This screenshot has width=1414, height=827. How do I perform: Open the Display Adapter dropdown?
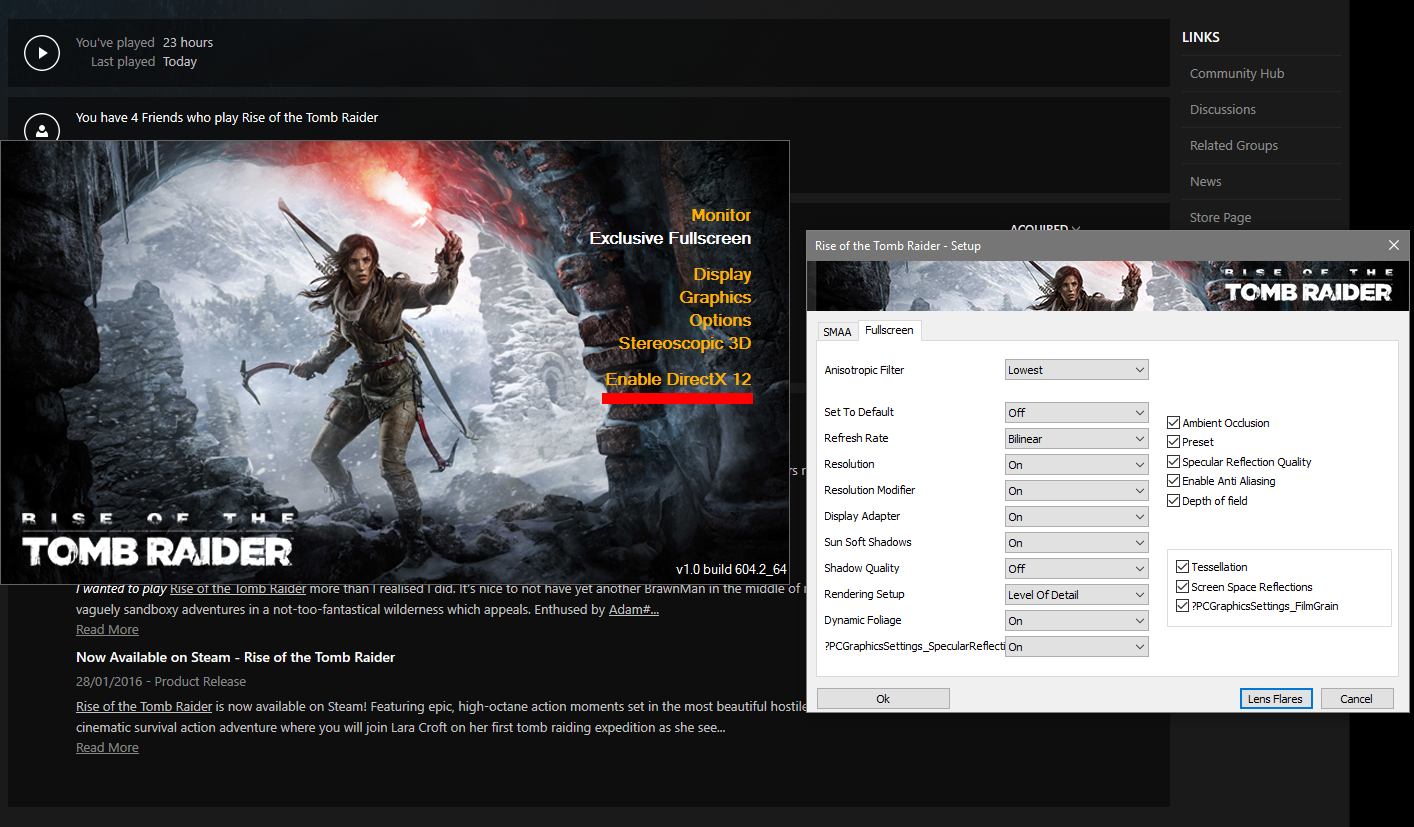click(x=1077, y=516)
